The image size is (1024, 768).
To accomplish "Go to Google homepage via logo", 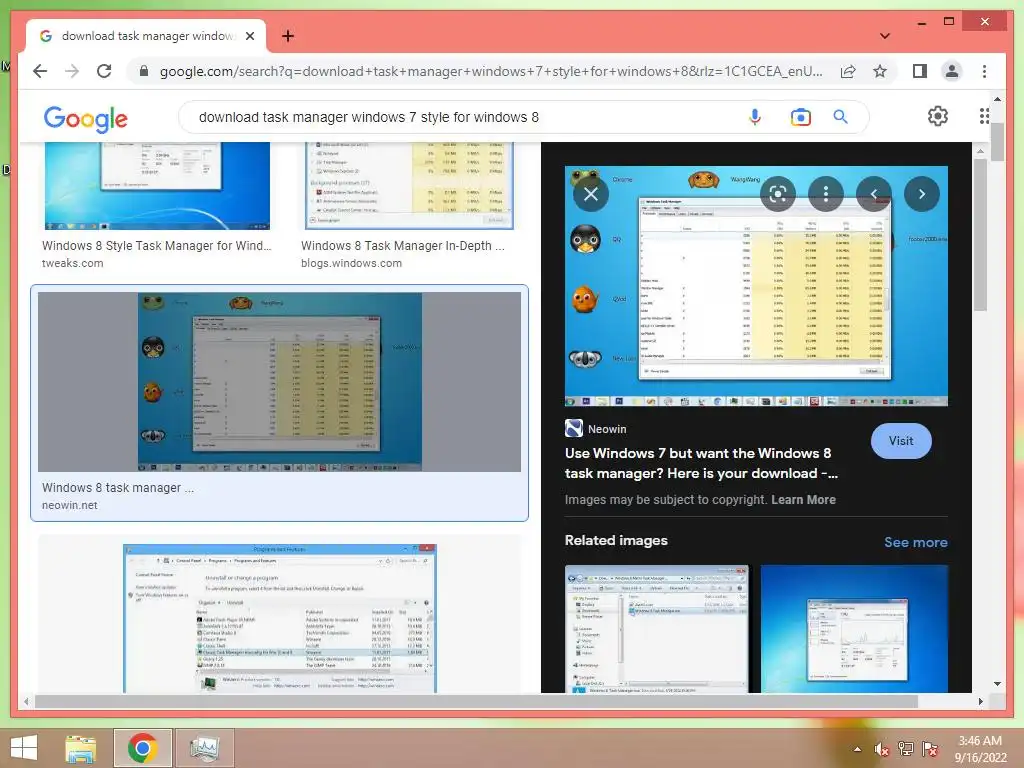I will [86, 119].
